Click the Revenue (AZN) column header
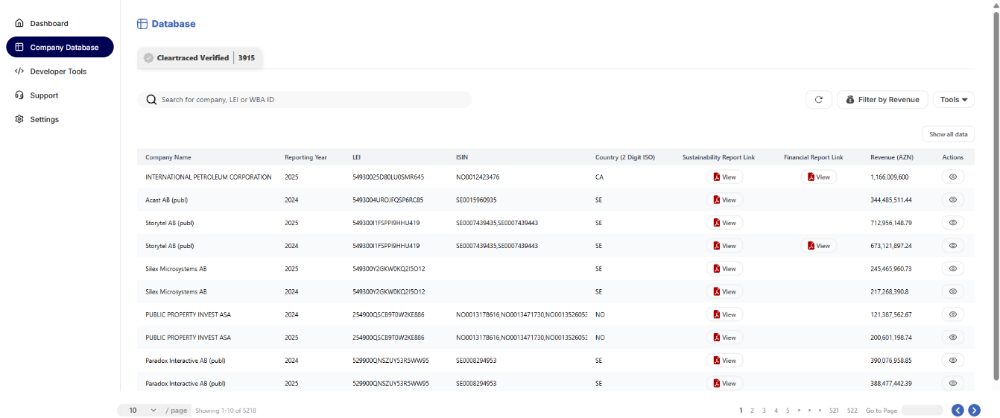The image size is (1000, 418). (893, 157)
